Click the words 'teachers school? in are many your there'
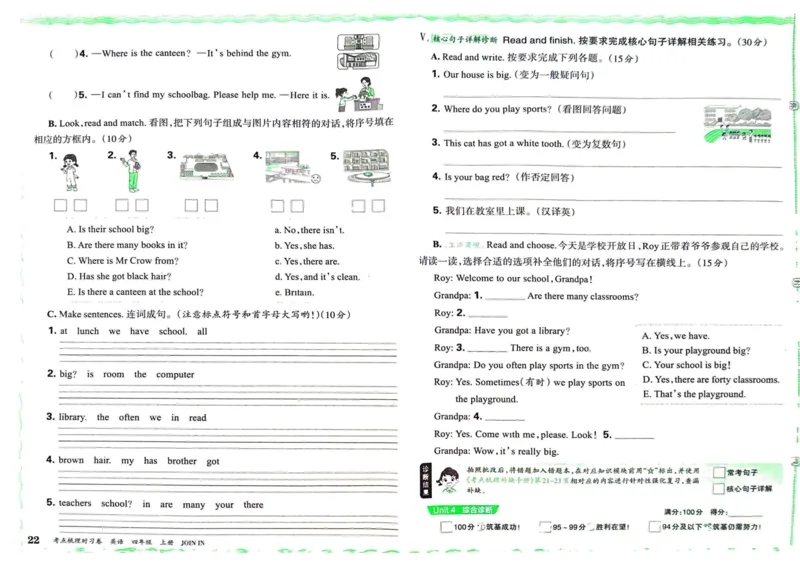Image resolution: width=800 pixels, height=566 pixels. point(161,504)
